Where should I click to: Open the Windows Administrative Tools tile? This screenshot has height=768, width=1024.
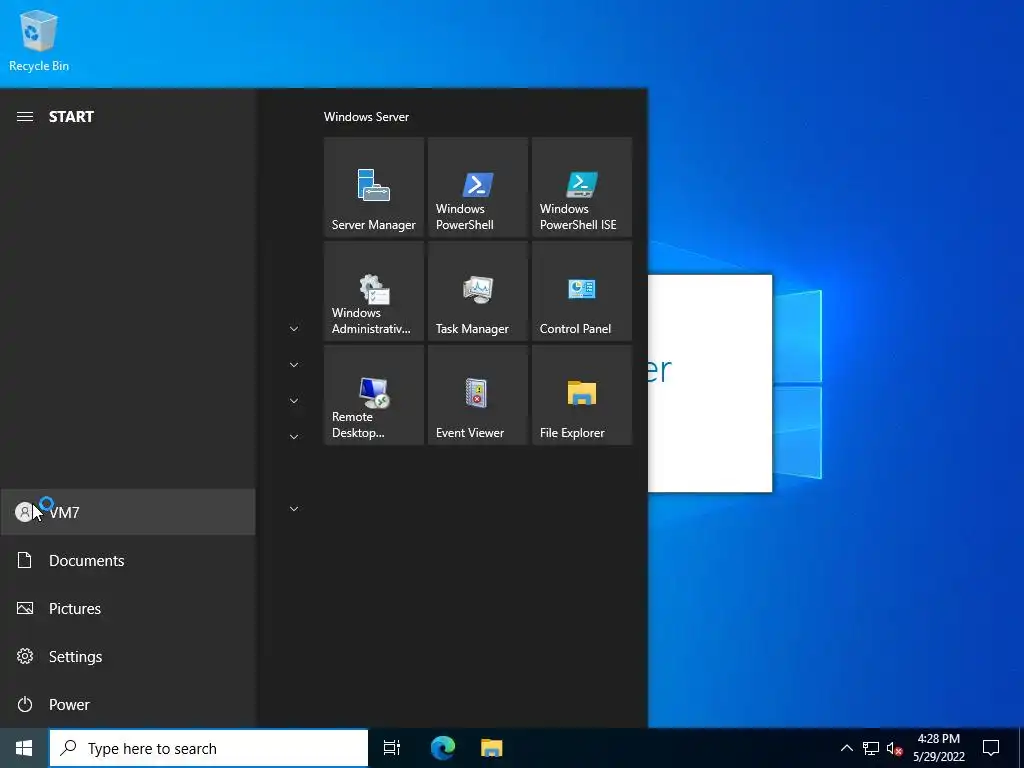tap(374, 291)
